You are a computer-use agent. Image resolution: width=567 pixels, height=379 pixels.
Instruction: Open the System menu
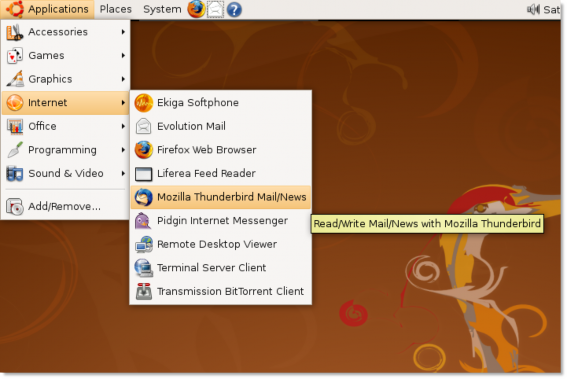[x=162, y=9]
